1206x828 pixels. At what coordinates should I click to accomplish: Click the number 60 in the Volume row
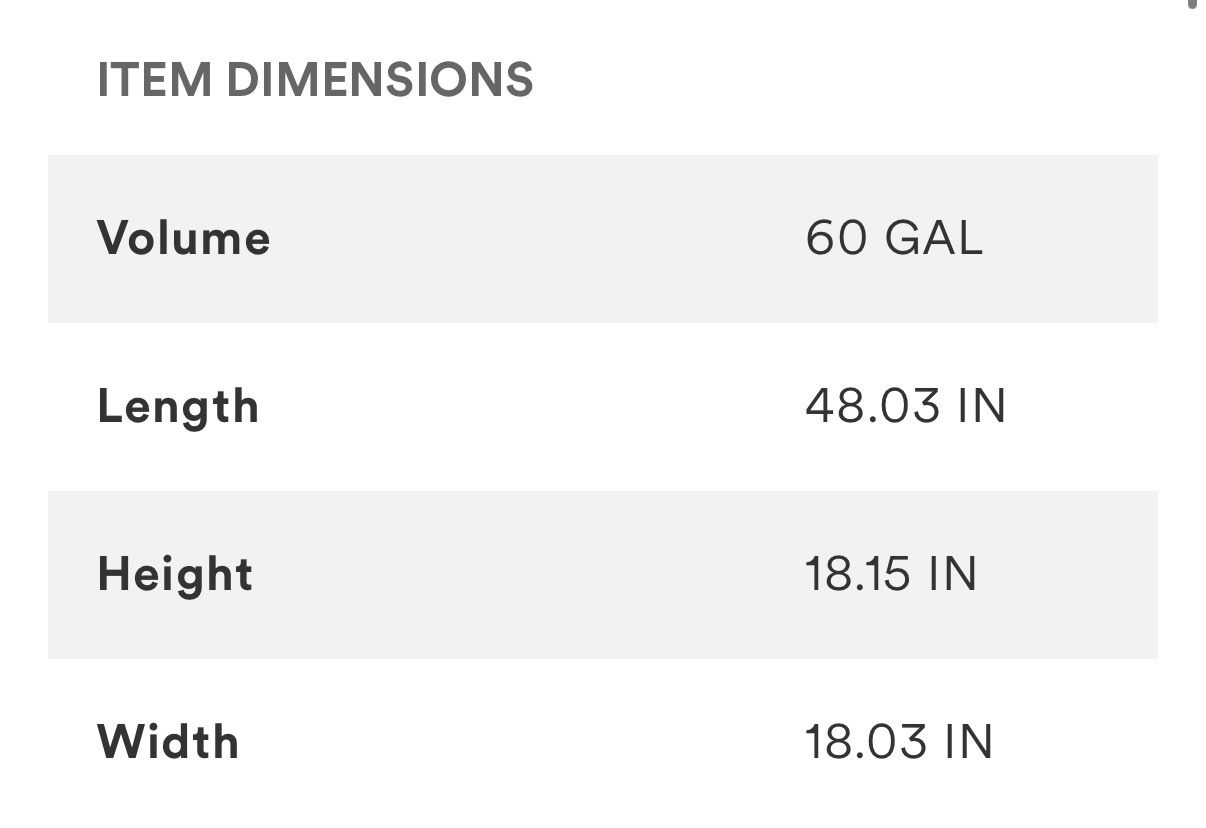coord(836,238)
